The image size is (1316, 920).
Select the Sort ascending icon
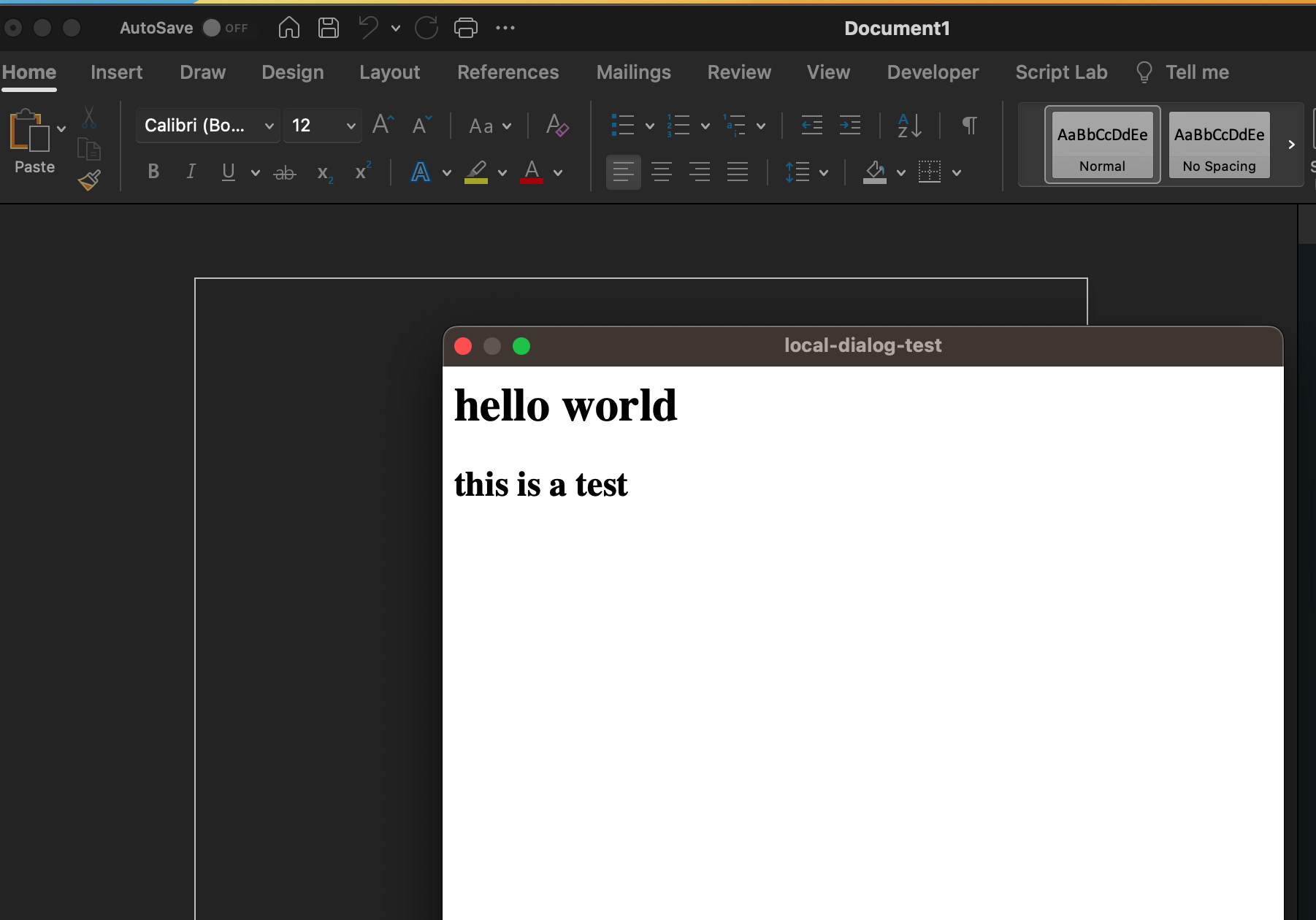click(909, 125)
